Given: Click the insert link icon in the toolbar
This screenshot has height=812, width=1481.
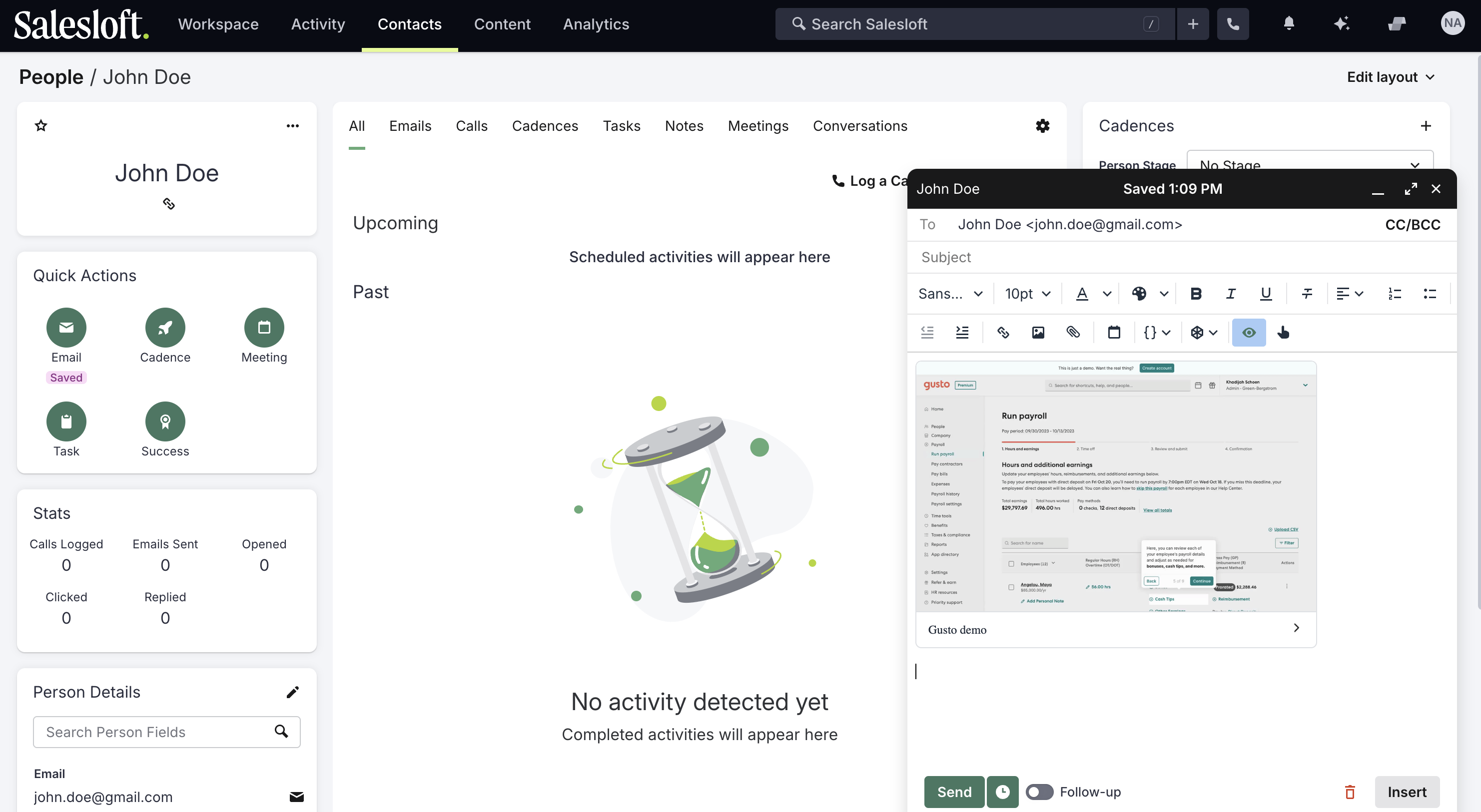Looking at the screenshot, I should (1003, 332).
